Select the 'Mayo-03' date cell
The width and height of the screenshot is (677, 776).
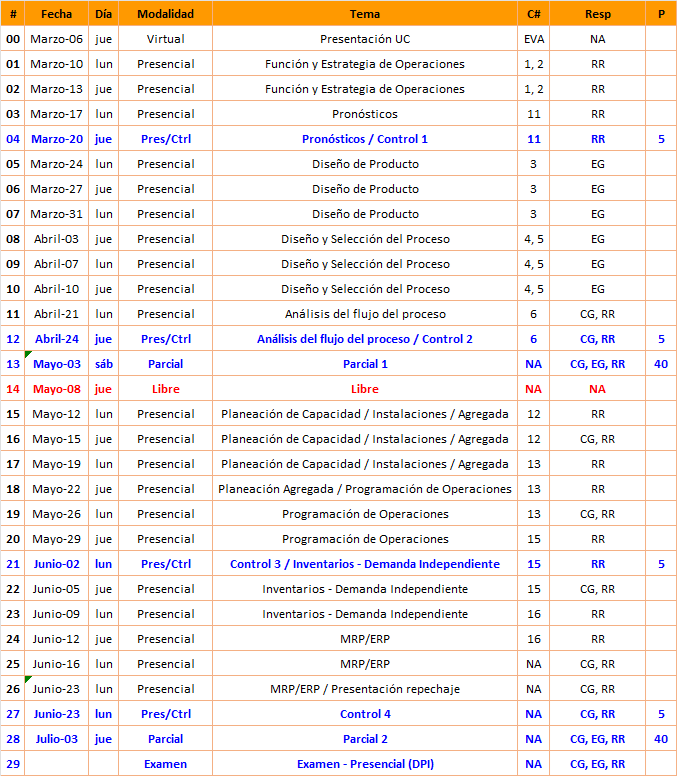tap(56, 364)
